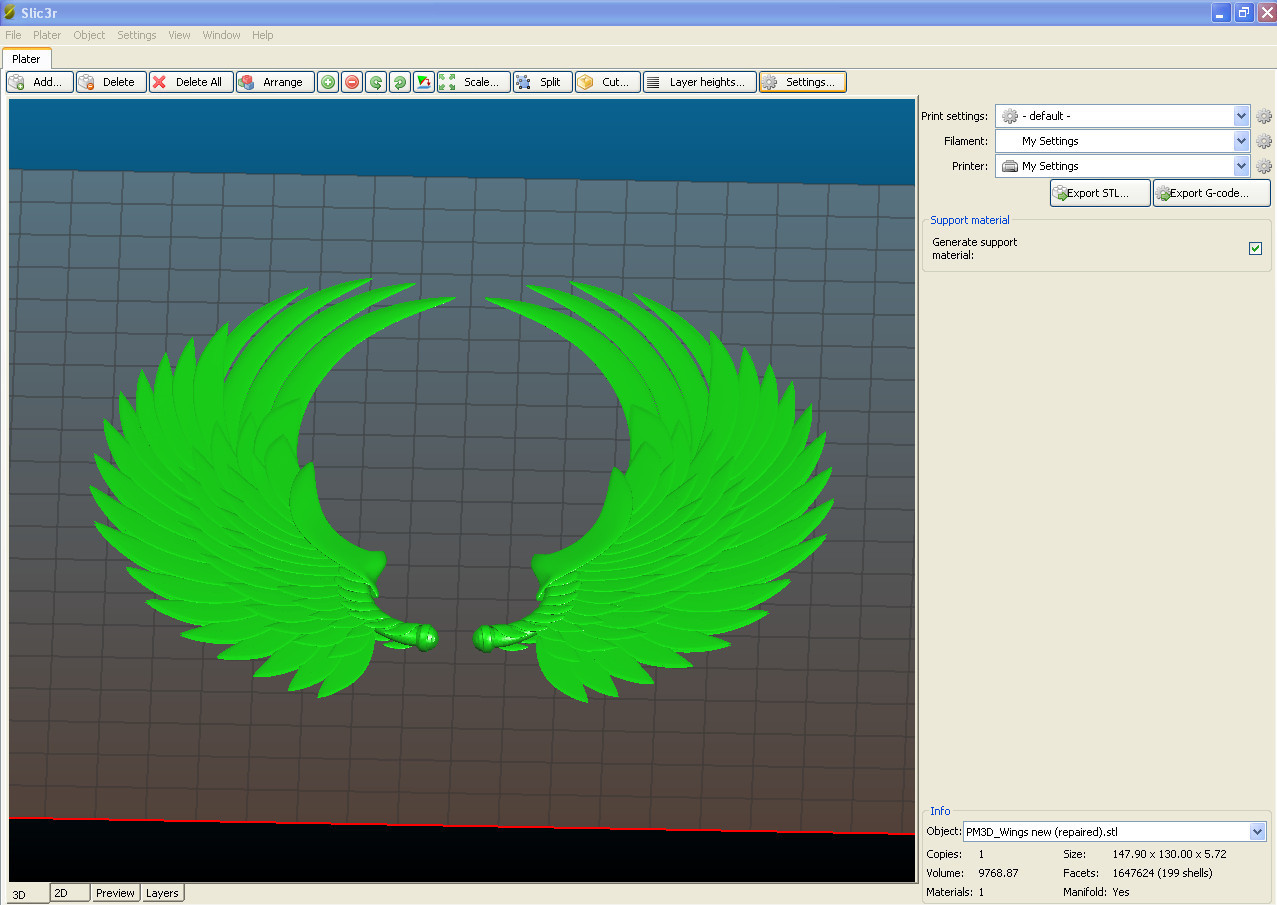The width and height of the screenshot is (1277, 905).
Task: Open printer settings gear icon
Action: 1264,166
